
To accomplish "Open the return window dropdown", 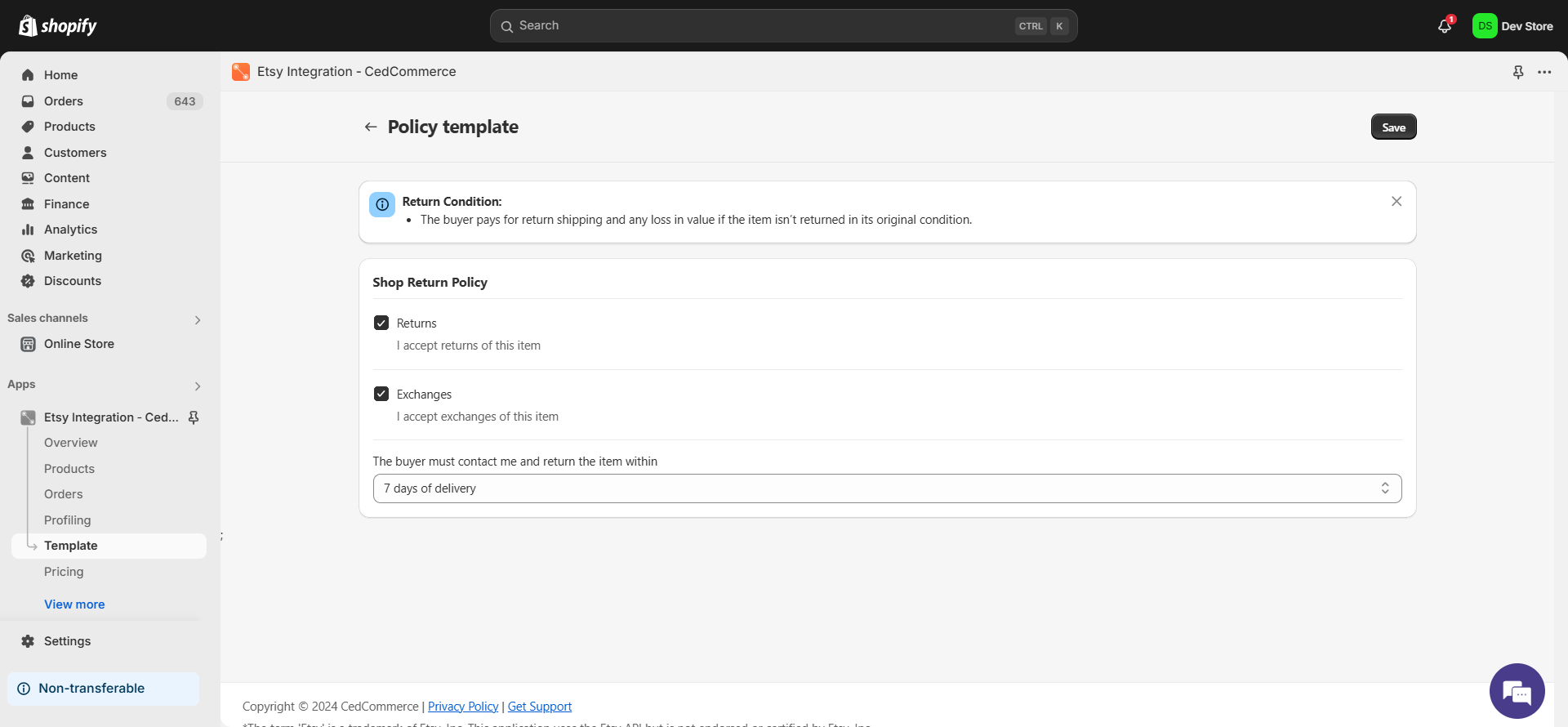I will click(x=888, y=488).
